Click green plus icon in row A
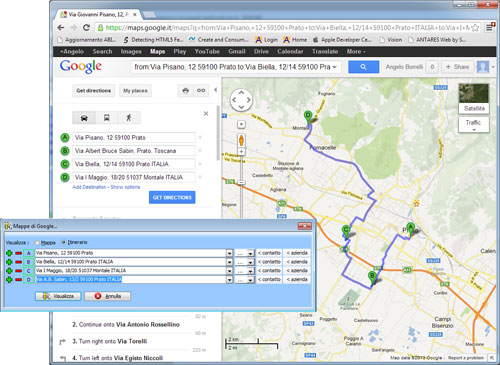Image resolution: width=500 pixels, height=365 pixels. 9,253
